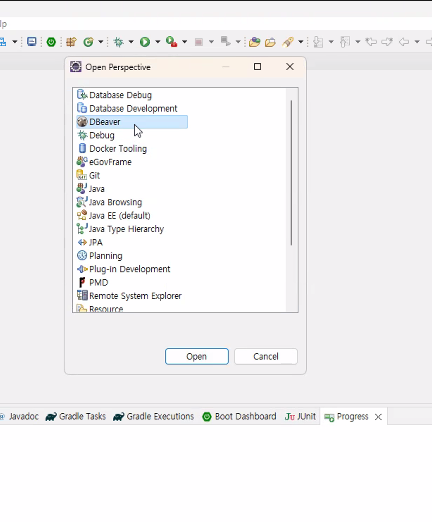Image resolution: width=432 pixels, height=523 pixels.
Task: Choose the eGovFrame perspective
Action: tap(104, 162)
